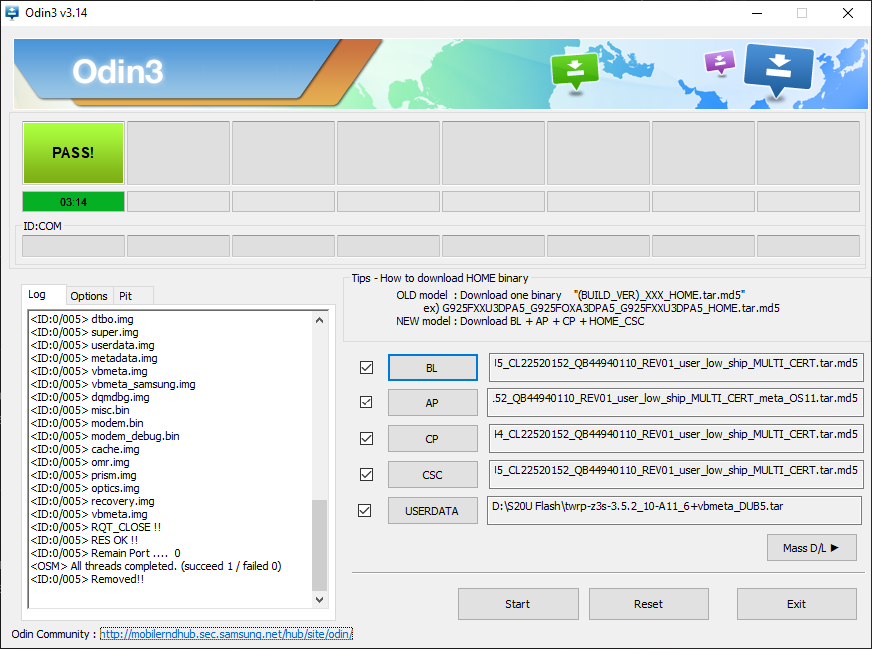Click the Reset button
The height and width of the screenshot is (649, 872).
(648, 604)
